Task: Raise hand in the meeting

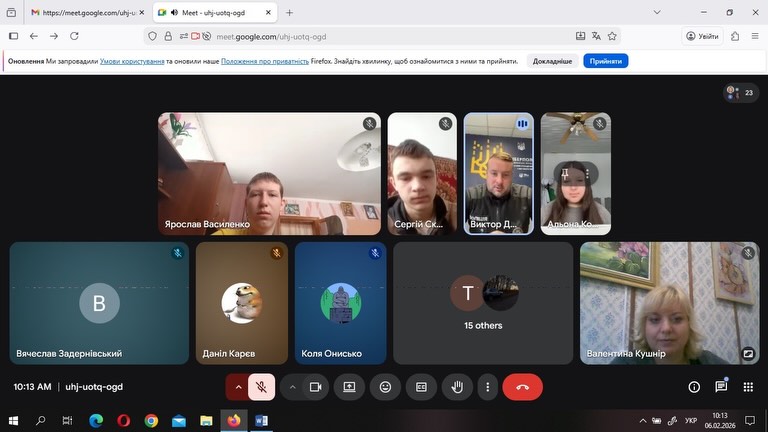Action: coord(457,387)
